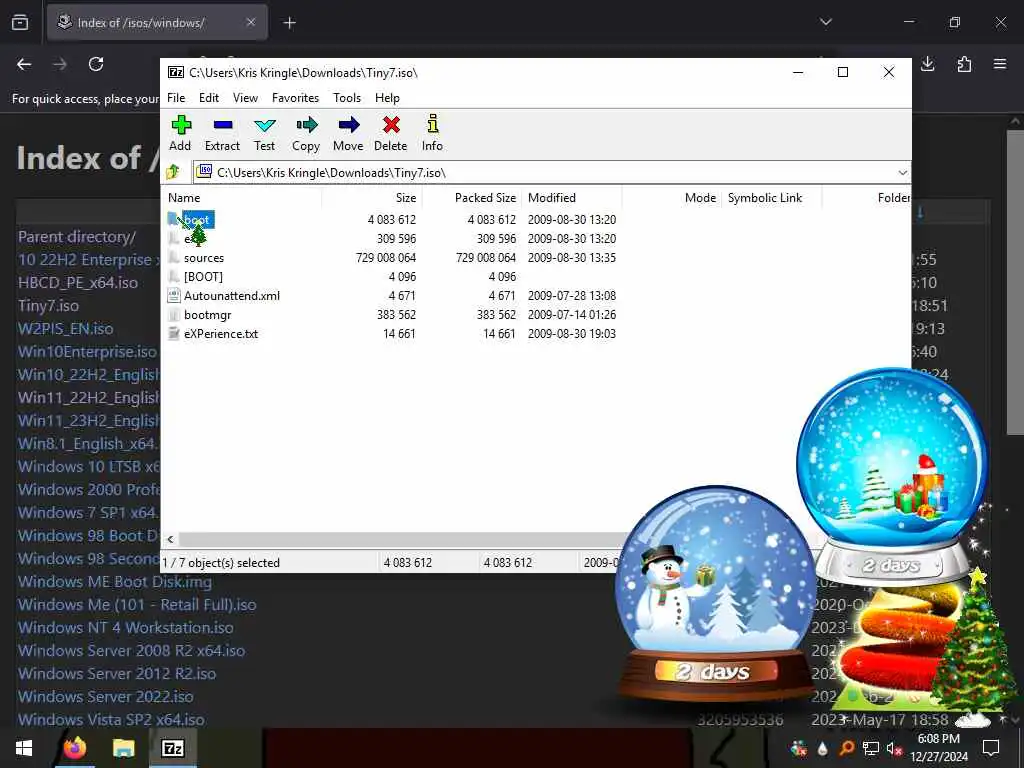Select the eXPerience.txt file name
This screenshot has width=1024, height=768.
(x=221, y=333)
